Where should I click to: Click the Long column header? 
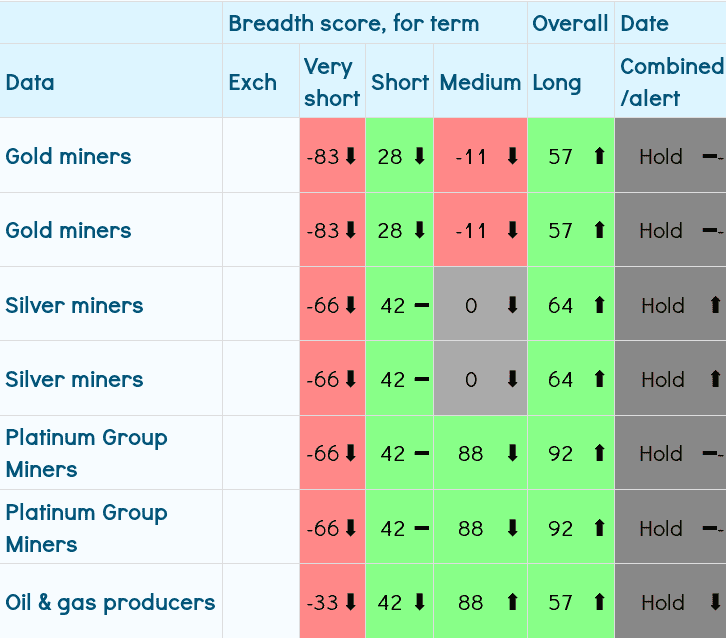pyautogui.click(x=557, y=82)
